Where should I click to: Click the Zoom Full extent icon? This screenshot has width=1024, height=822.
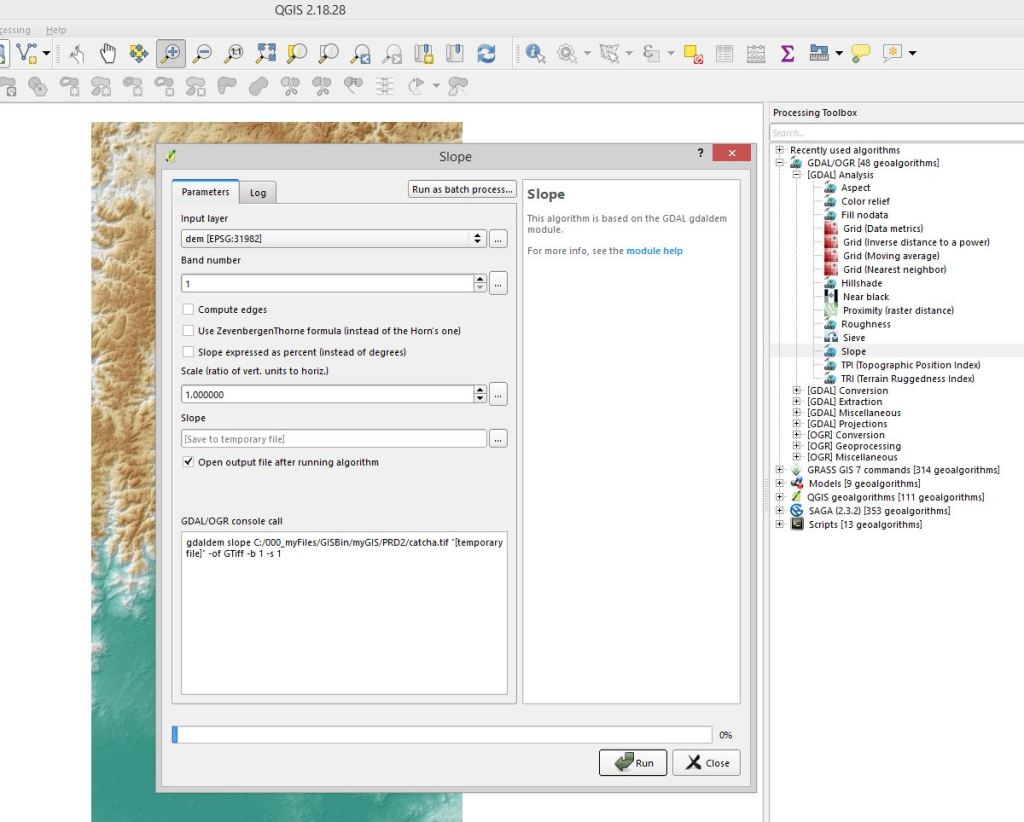coord(265,53)
